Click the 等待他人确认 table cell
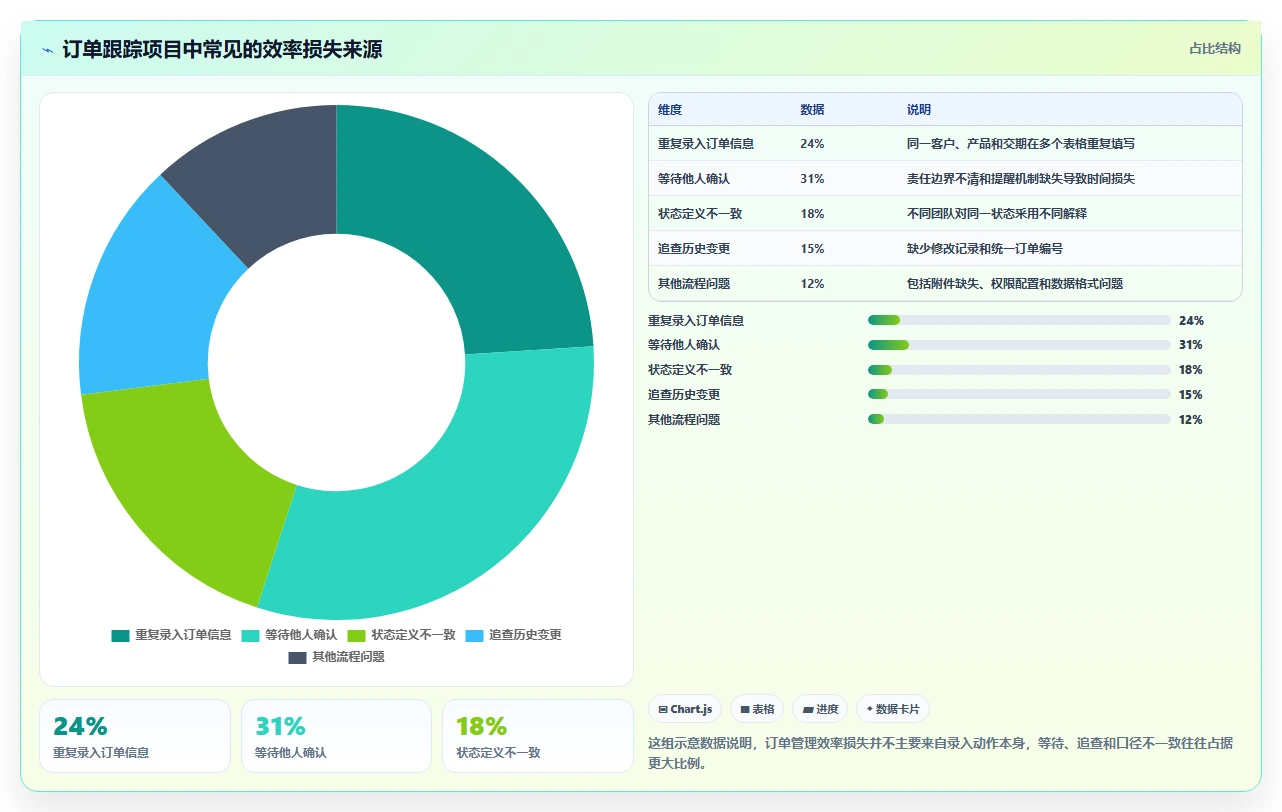1282x812 pixels. click(x=694, y=179)
